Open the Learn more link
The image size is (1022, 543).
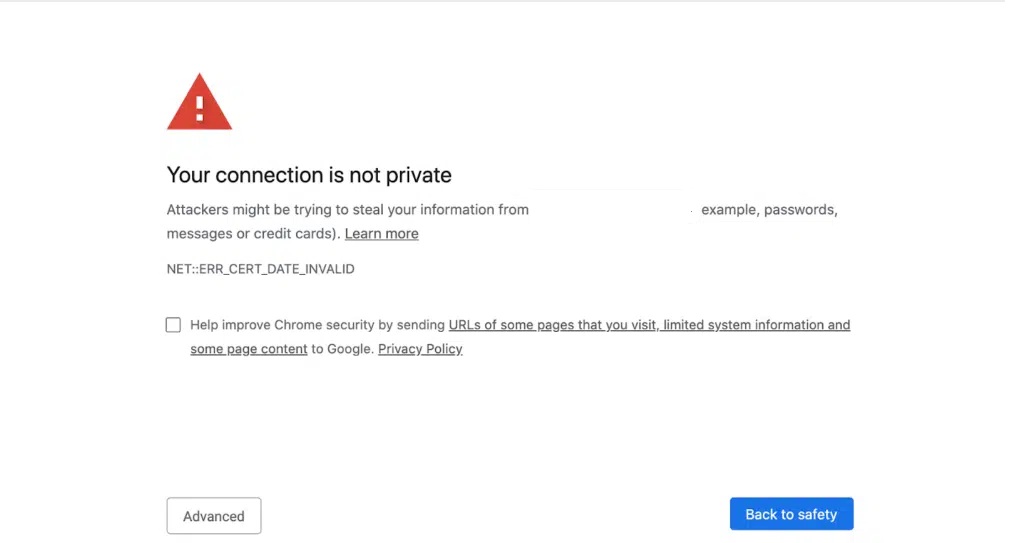381,233
